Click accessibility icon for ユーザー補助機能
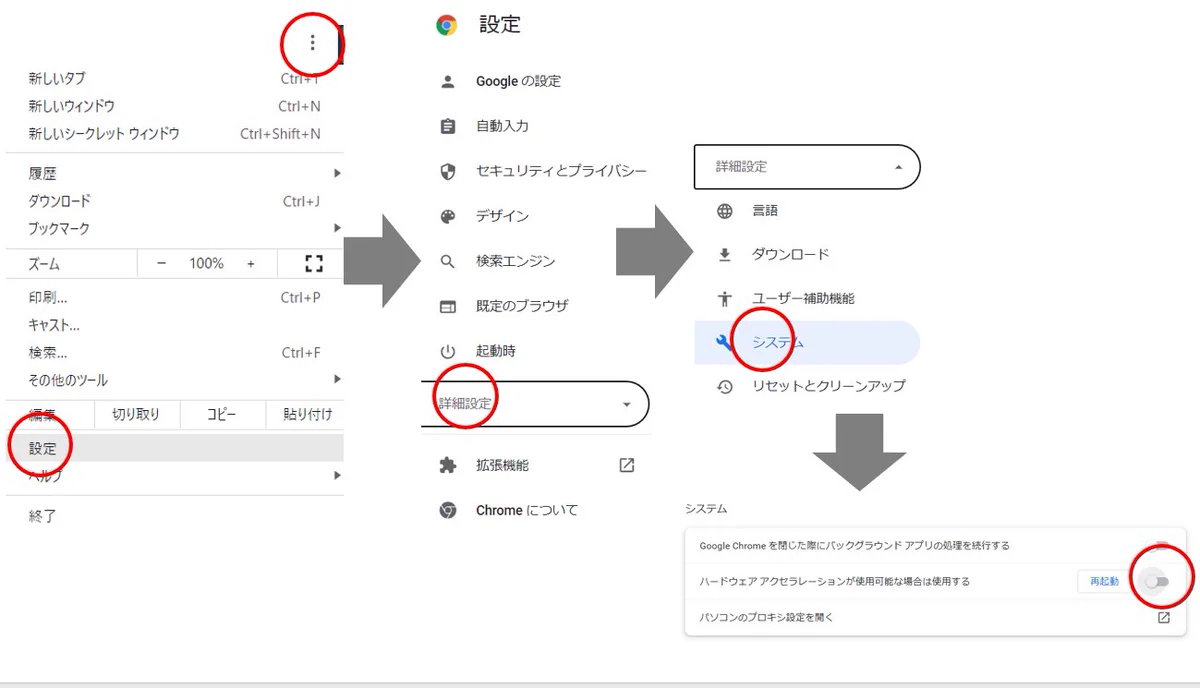This screenshot has height=688, width=1200. [x=725, y=298]
